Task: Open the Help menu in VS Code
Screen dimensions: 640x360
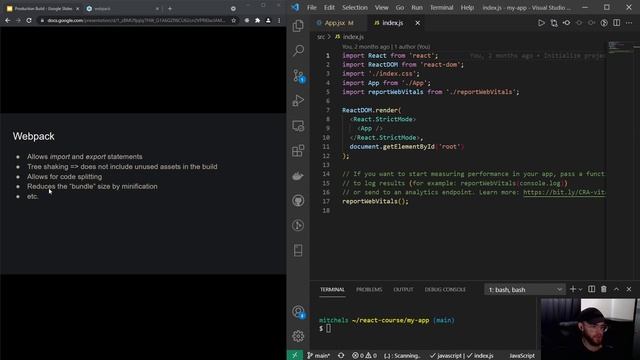Action: (x=467, y=7)
